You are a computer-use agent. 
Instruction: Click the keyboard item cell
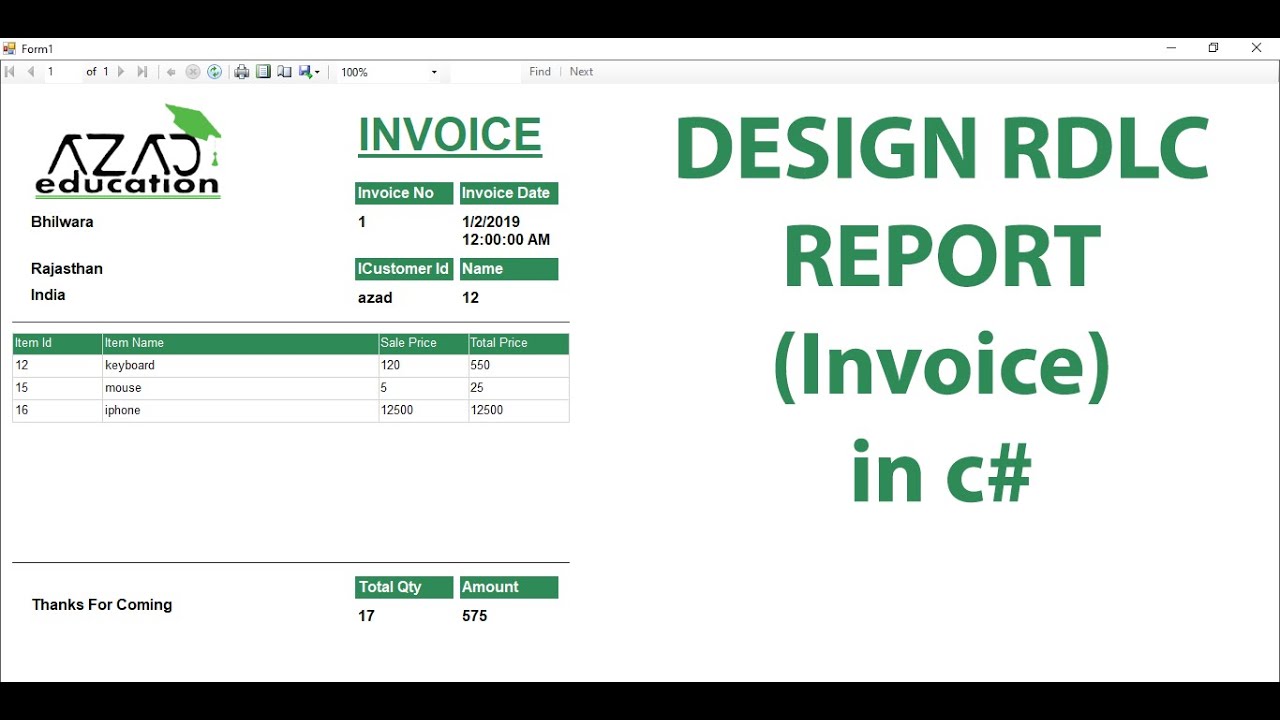coord(240,366)
